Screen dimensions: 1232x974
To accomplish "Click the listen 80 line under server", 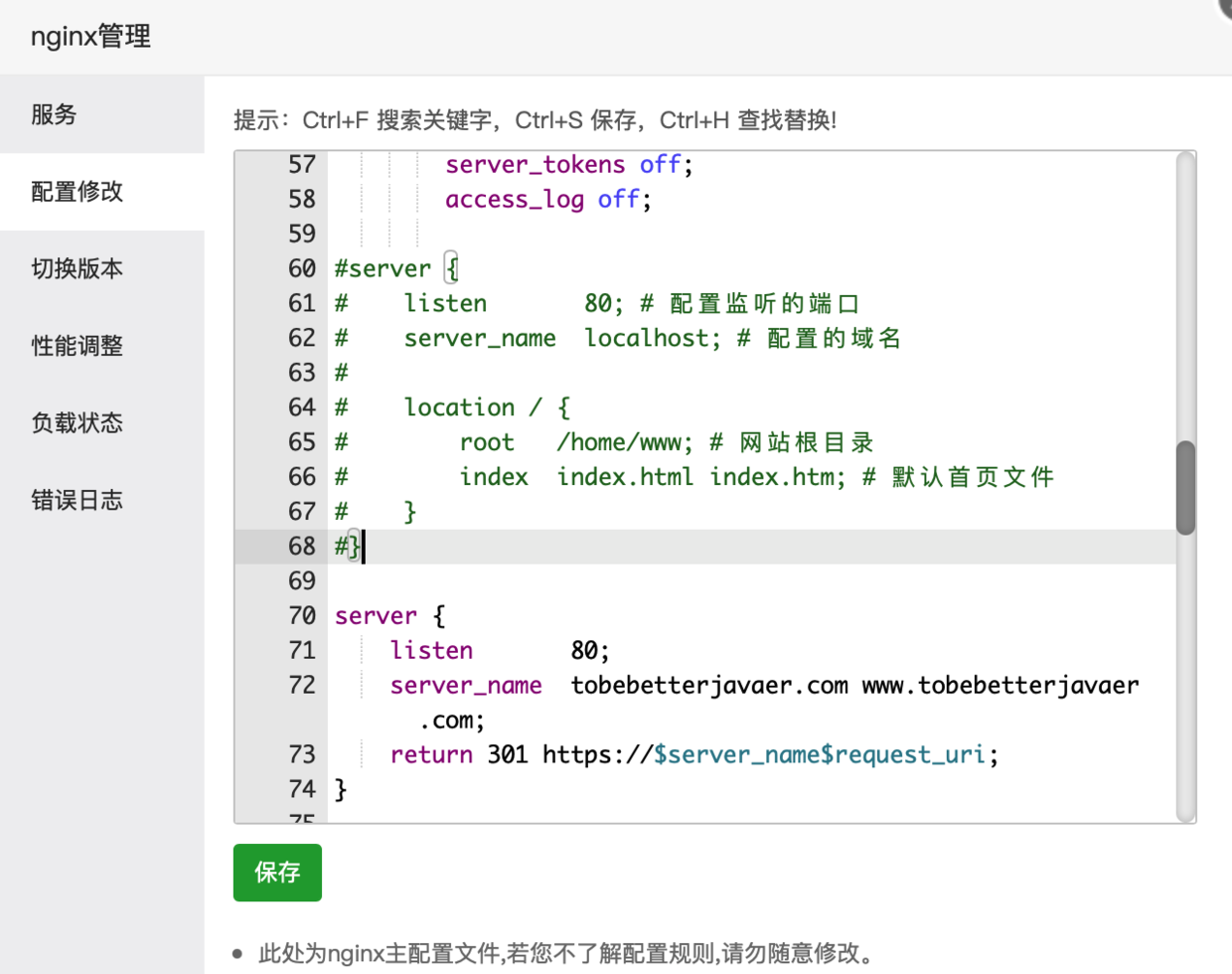I will point(499,651).
